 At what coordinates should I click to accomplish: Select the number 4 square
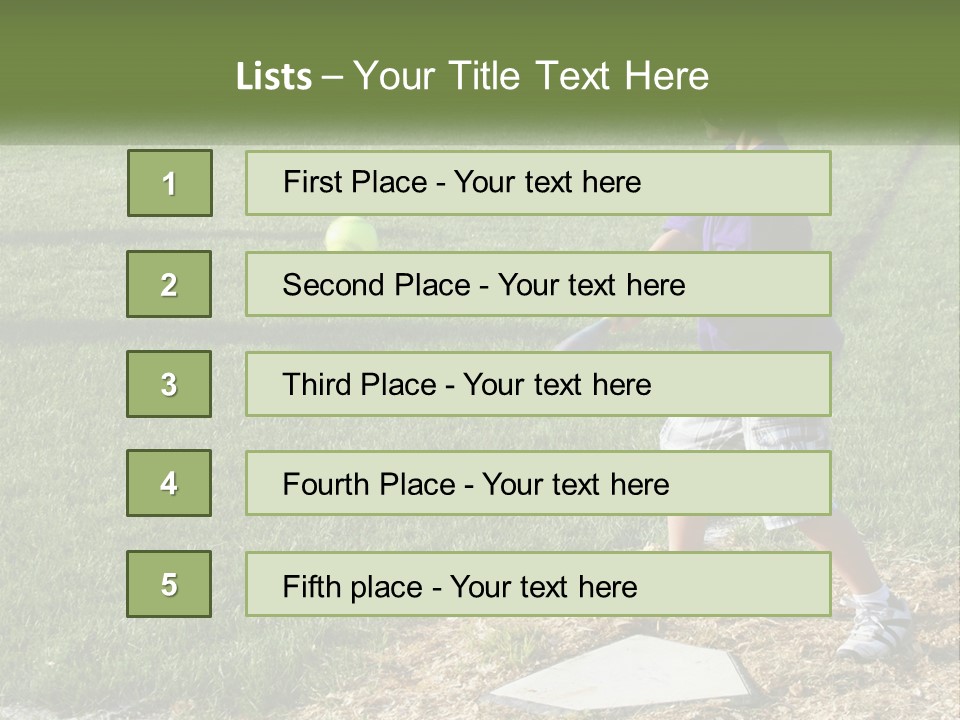pos(169,483)
